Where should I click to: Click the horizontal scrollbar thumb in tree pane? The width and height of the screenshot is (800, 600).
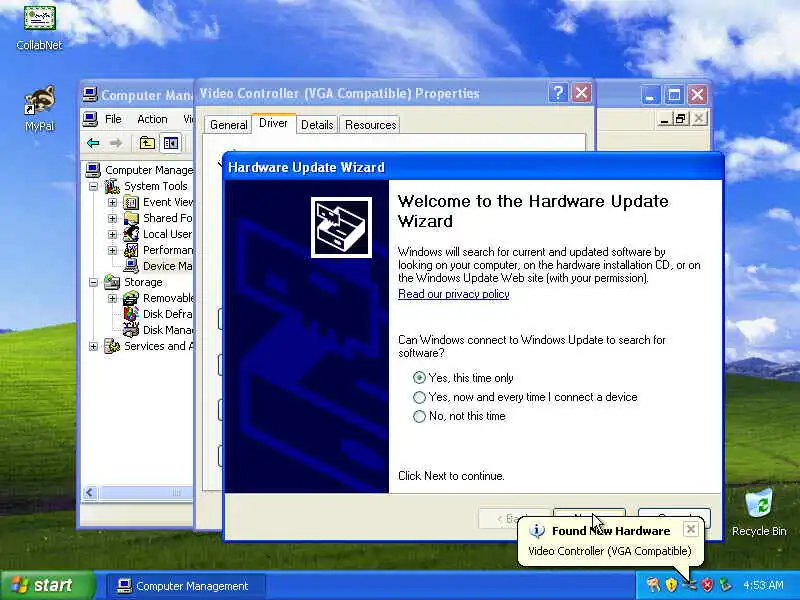point(145,492)
